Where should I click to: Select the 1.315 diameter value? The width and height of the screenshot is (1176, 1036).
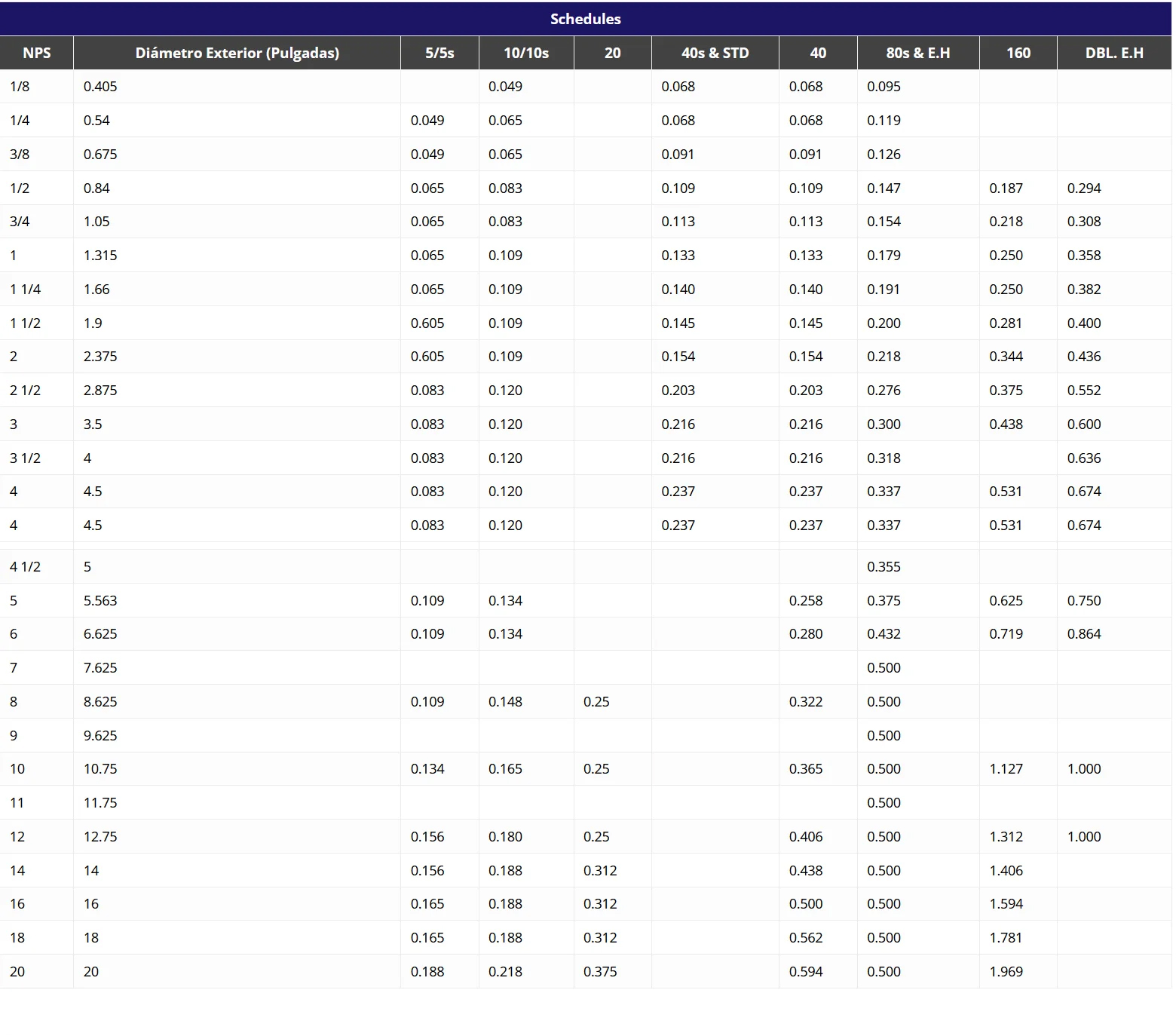pos(100,256)
